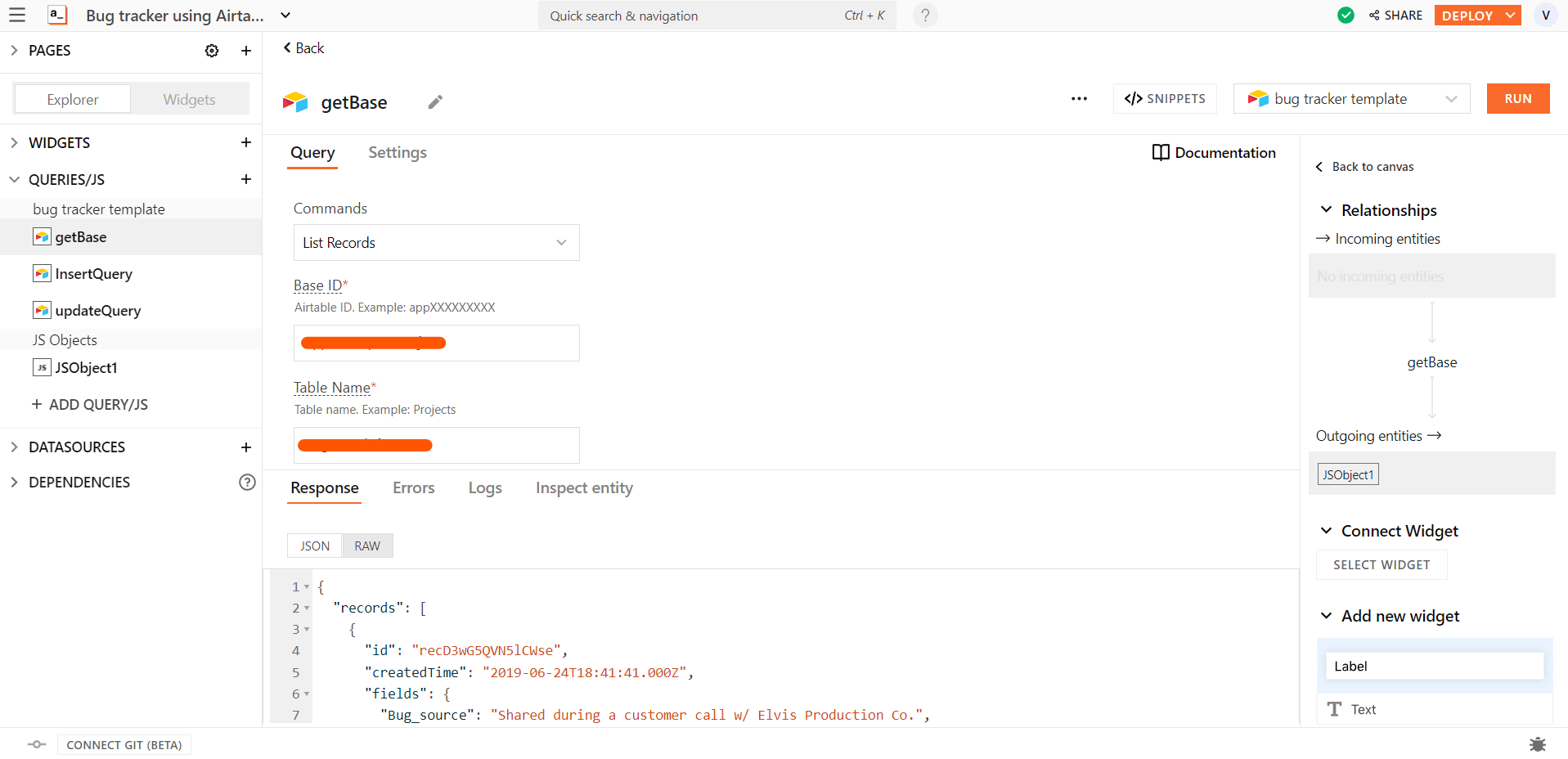
Task: Open the Pages settings gear icon
Action: pos(212,51)
